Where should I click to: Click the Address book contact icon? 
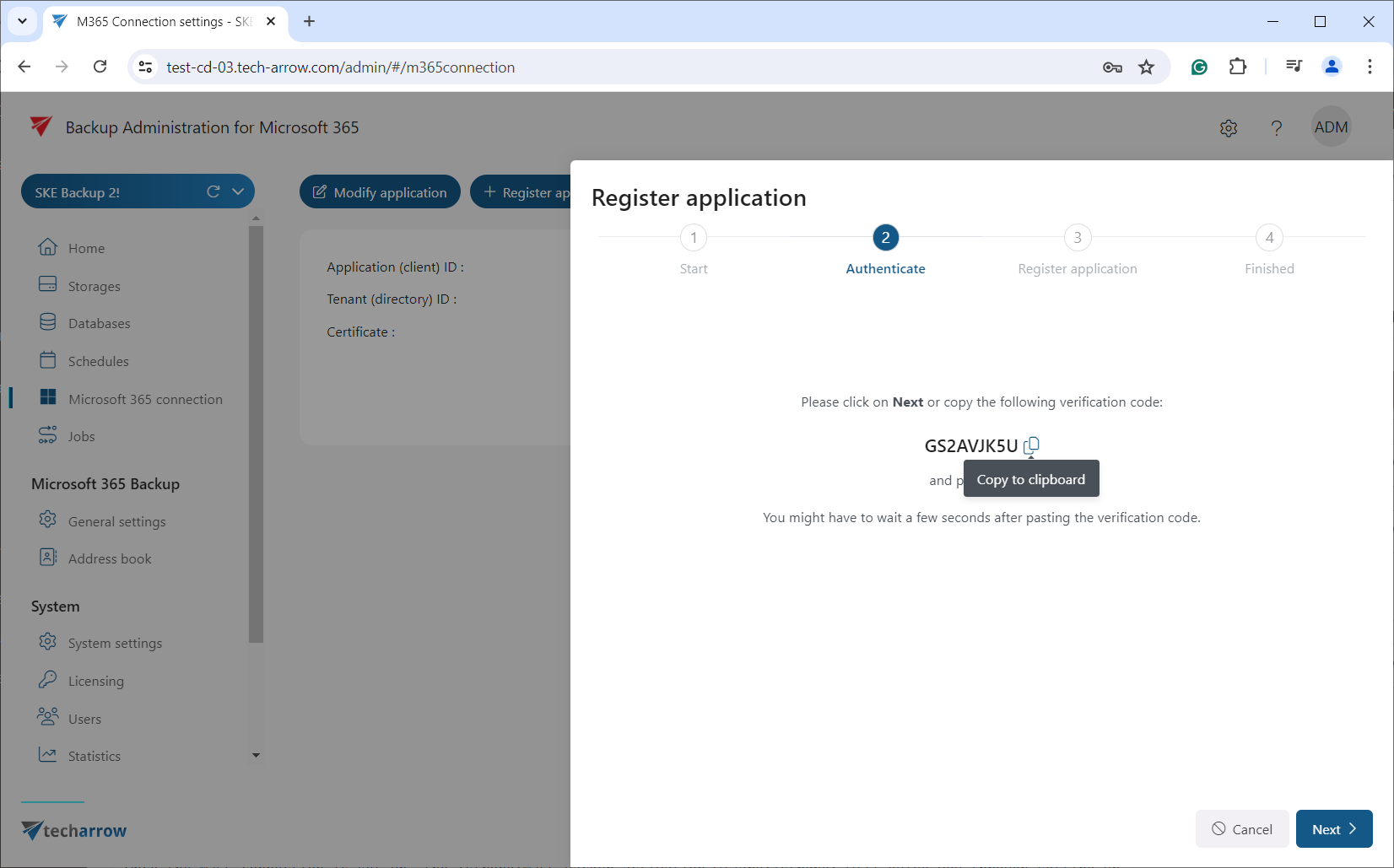click(48, 557)
